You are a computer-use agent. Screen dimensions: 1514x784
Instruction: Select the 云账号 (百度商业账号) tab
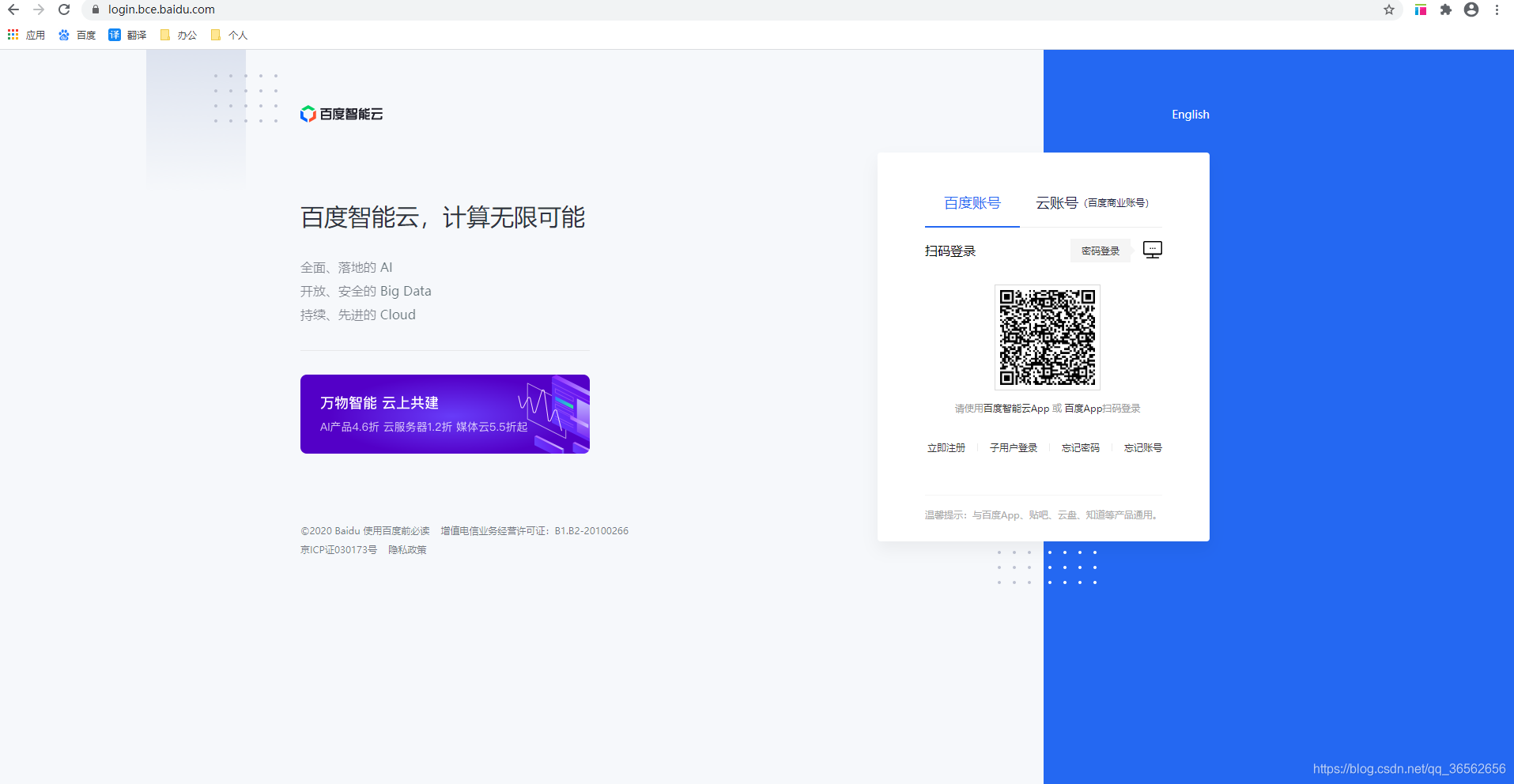coord(1092,203)
